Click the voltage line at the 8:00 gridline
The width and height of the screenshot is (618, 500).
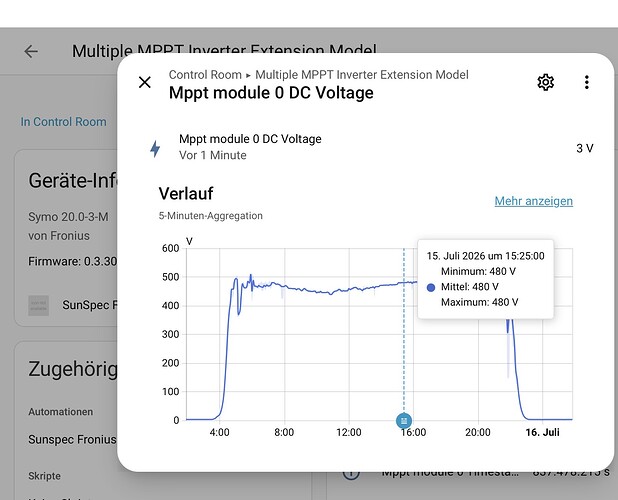[285, 286]
